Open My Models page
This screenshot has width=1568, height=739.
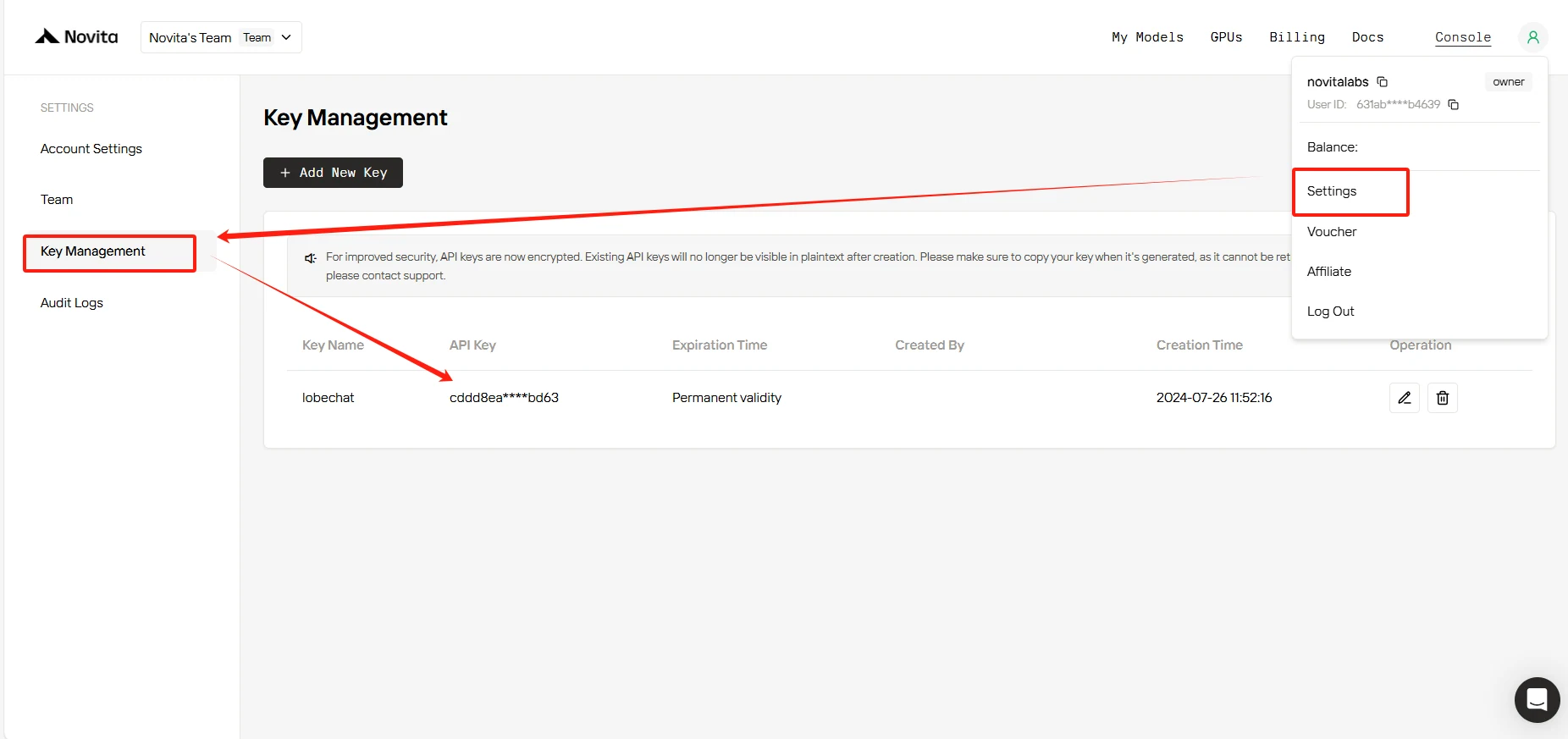[x=1147, y=37]
